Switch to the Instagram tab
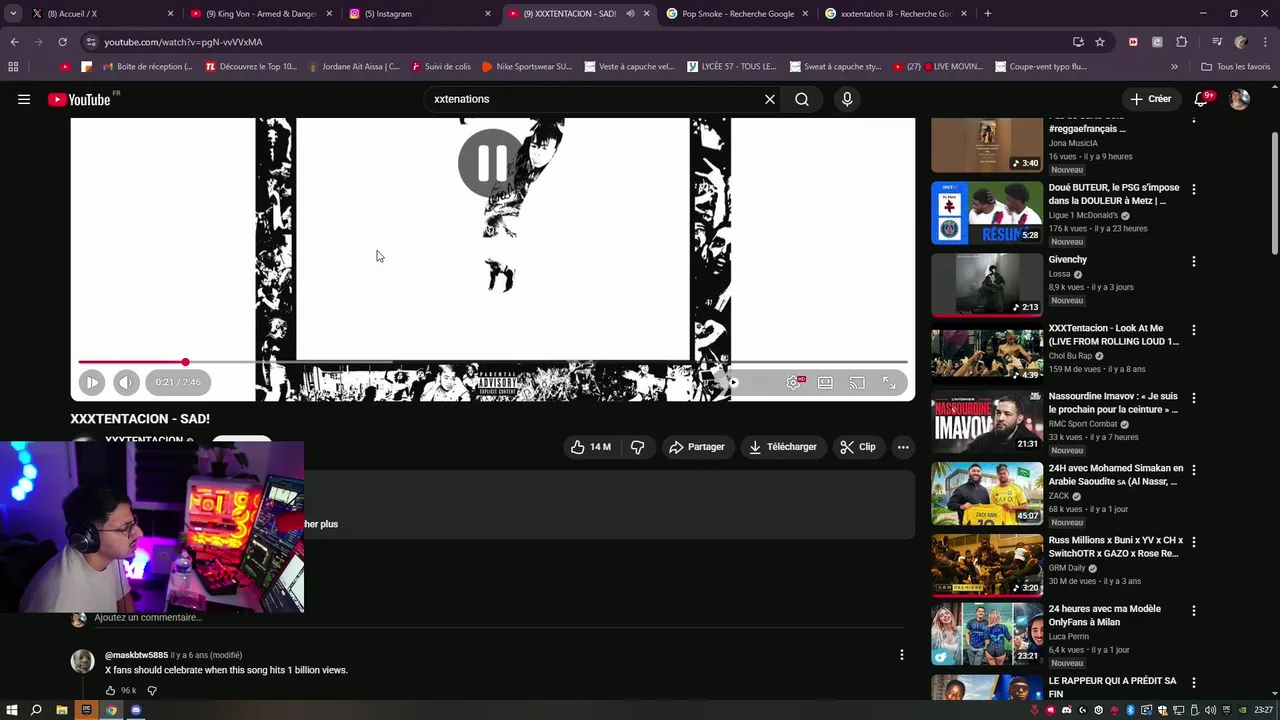 click(x=420, y=14)
